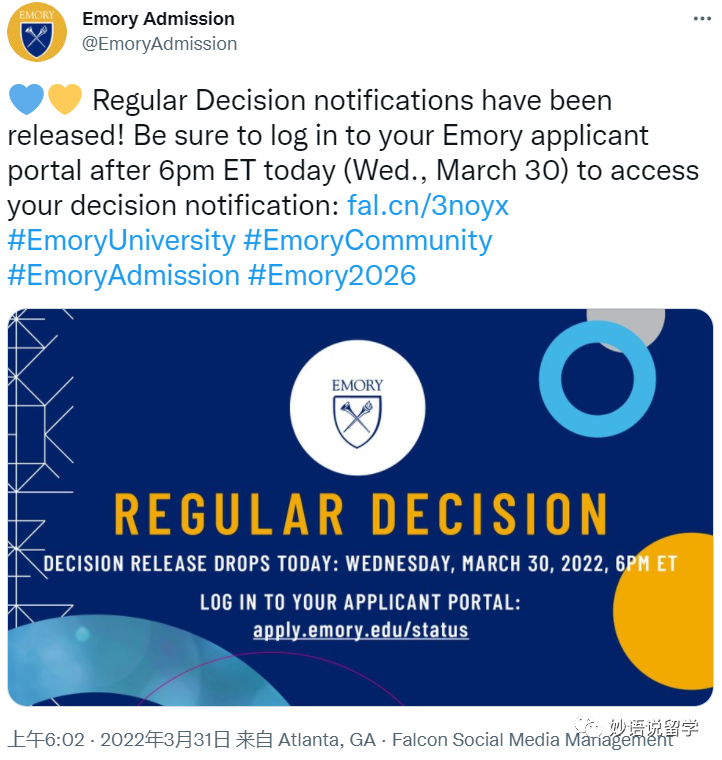Open the @EmoryAdmission handle link

pyautogui.click(x=159, y=44)
